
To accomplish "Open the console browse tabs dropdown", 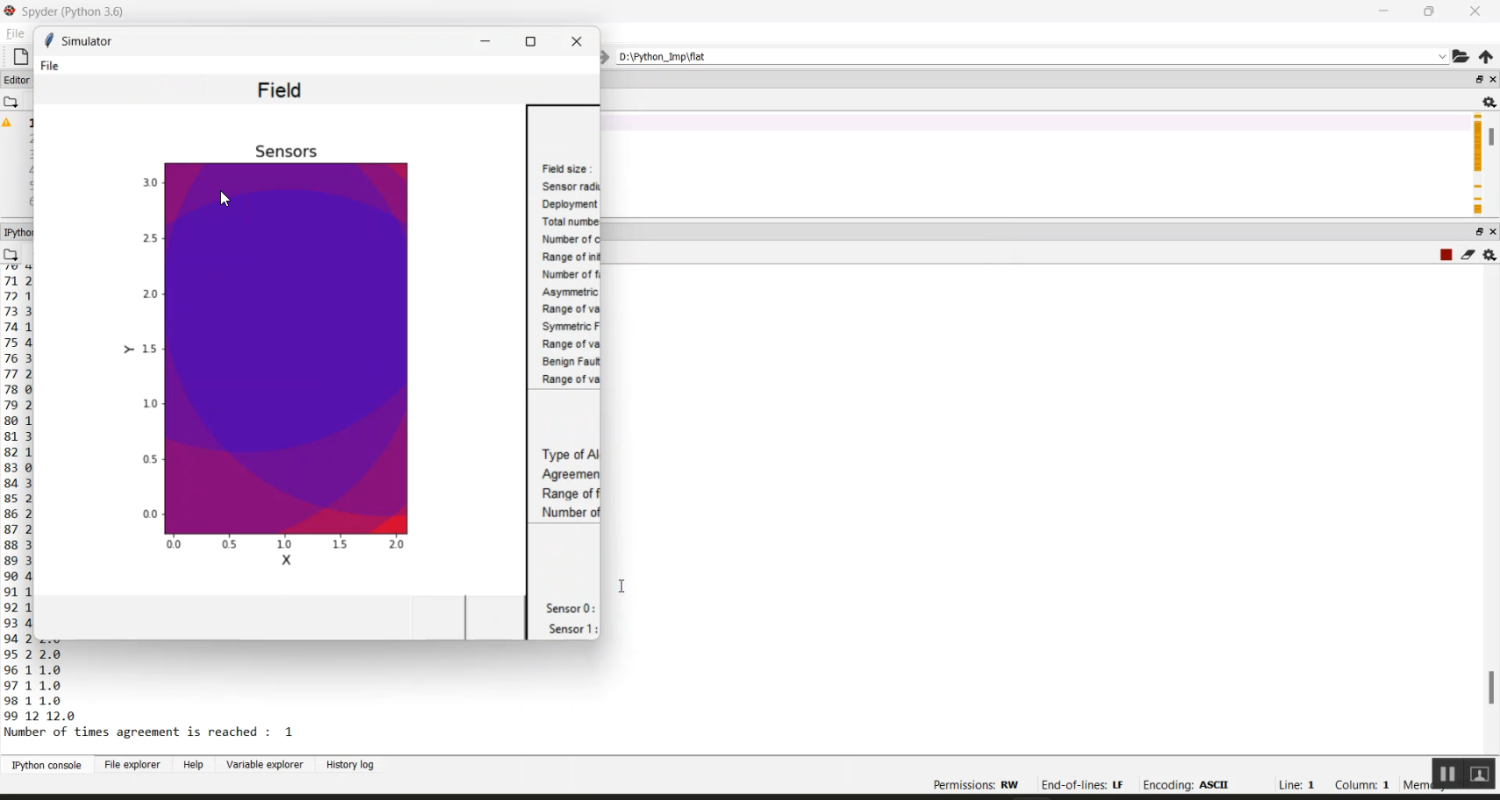I will (x=11, y=255).
